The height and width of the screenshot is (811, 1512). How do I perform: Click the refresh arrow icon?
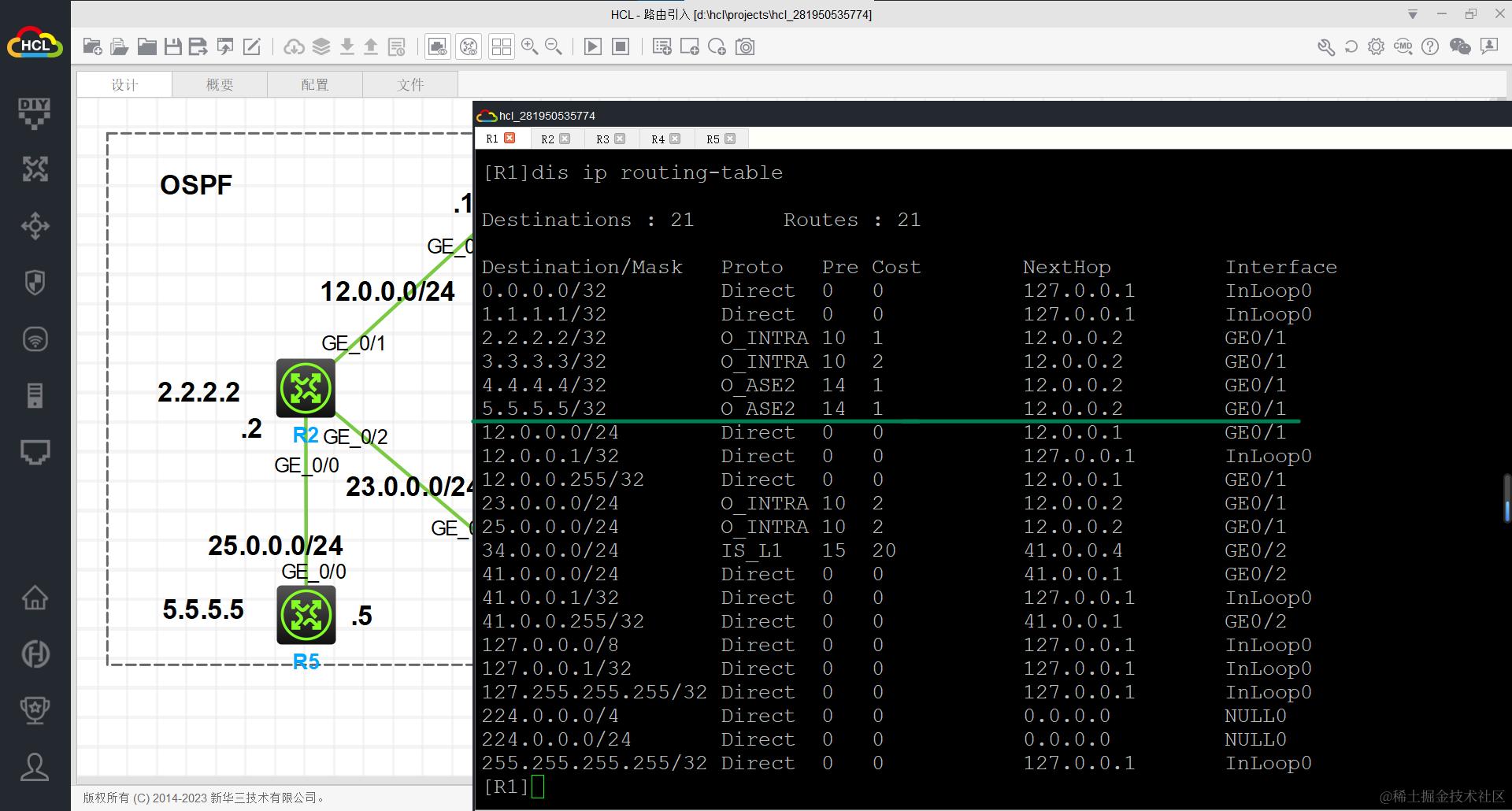[x=1351, y=46]
